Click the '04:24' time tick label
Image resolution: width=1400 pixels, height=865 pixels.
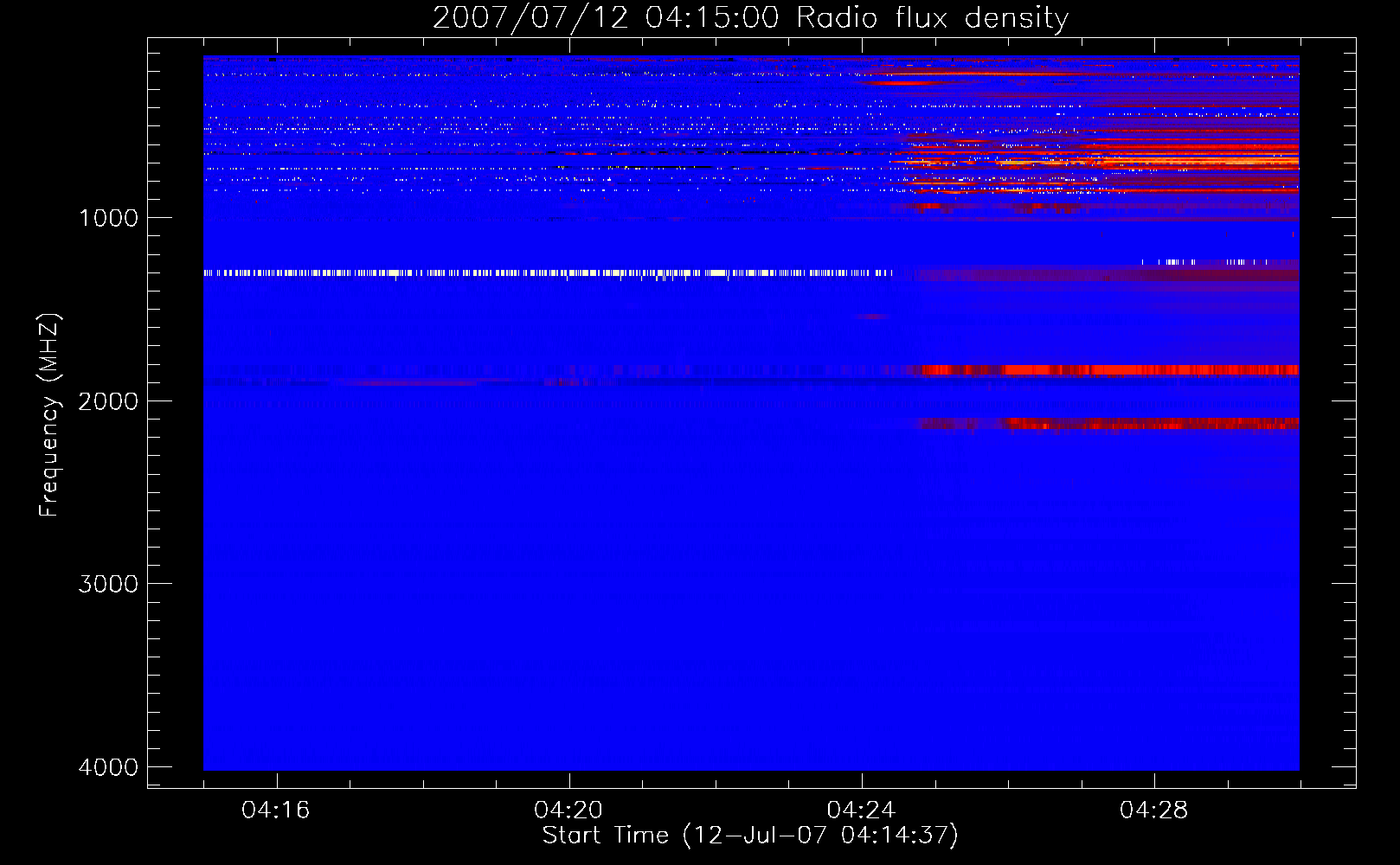point(861,810)
